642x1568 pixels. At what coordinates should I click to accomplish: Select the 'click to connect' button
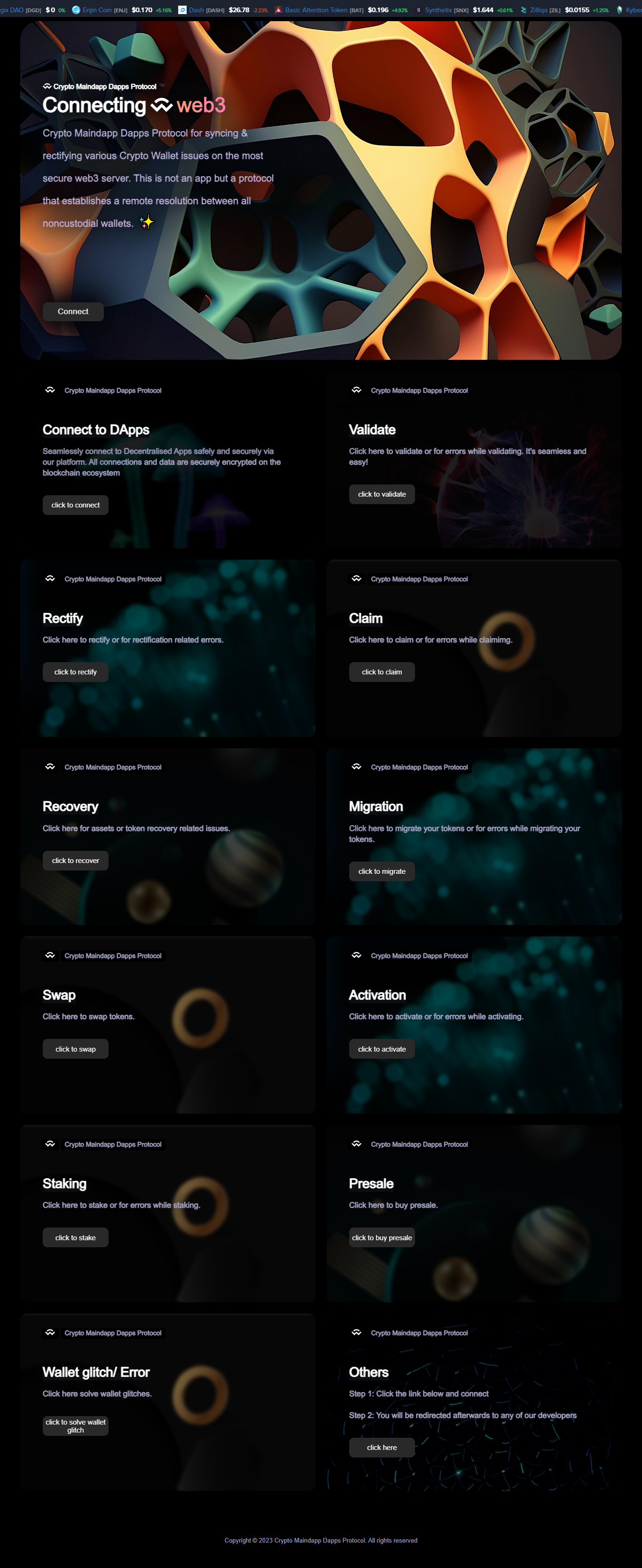[x=76, y=505]
